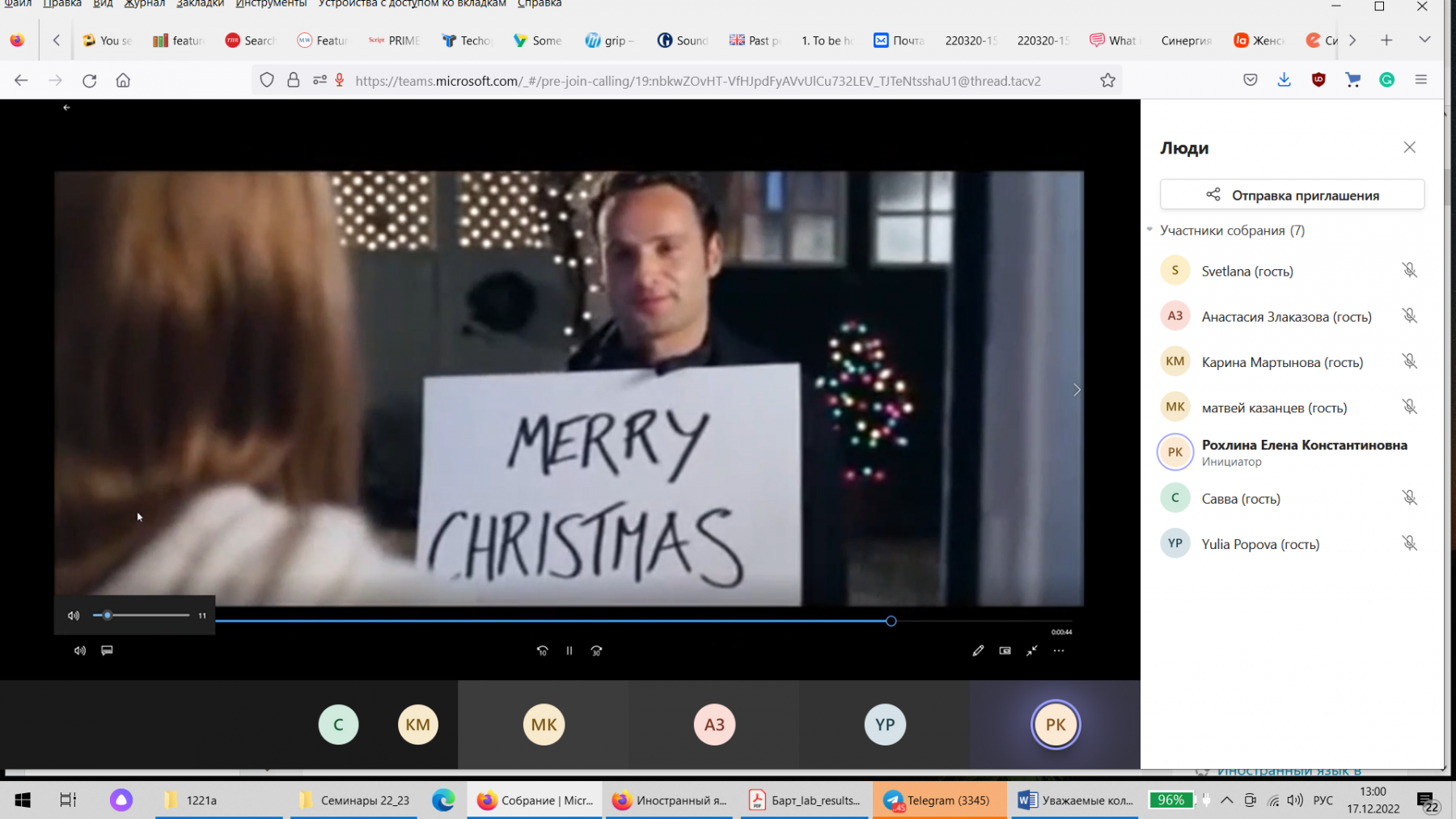Open a new browser tab with plus button
Image resolution: width=1456 pixels, height=819 pixels.
point(1386,40)
